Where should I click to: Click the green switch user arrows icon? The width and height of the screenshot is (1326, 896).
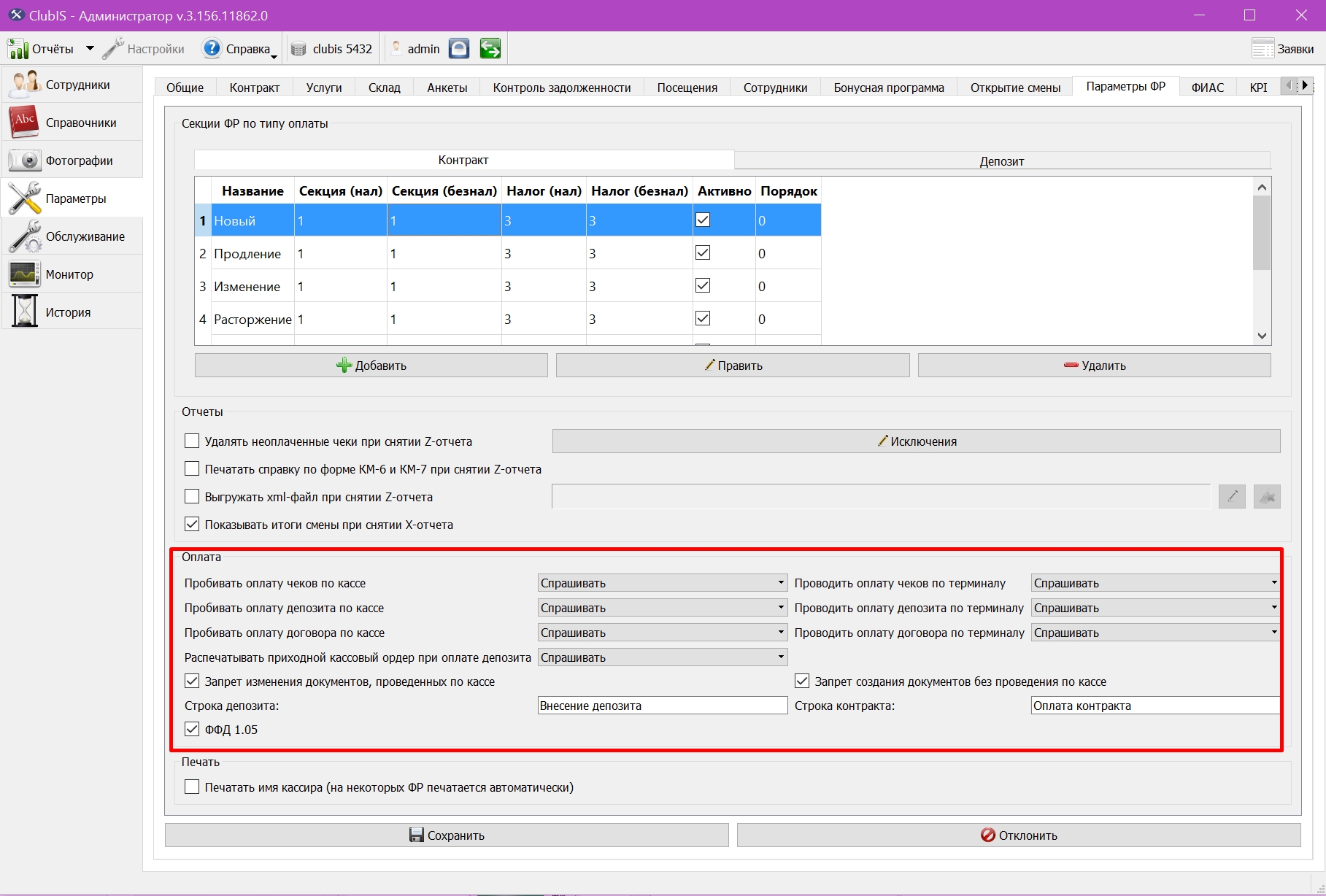click(x=490, y=49)
